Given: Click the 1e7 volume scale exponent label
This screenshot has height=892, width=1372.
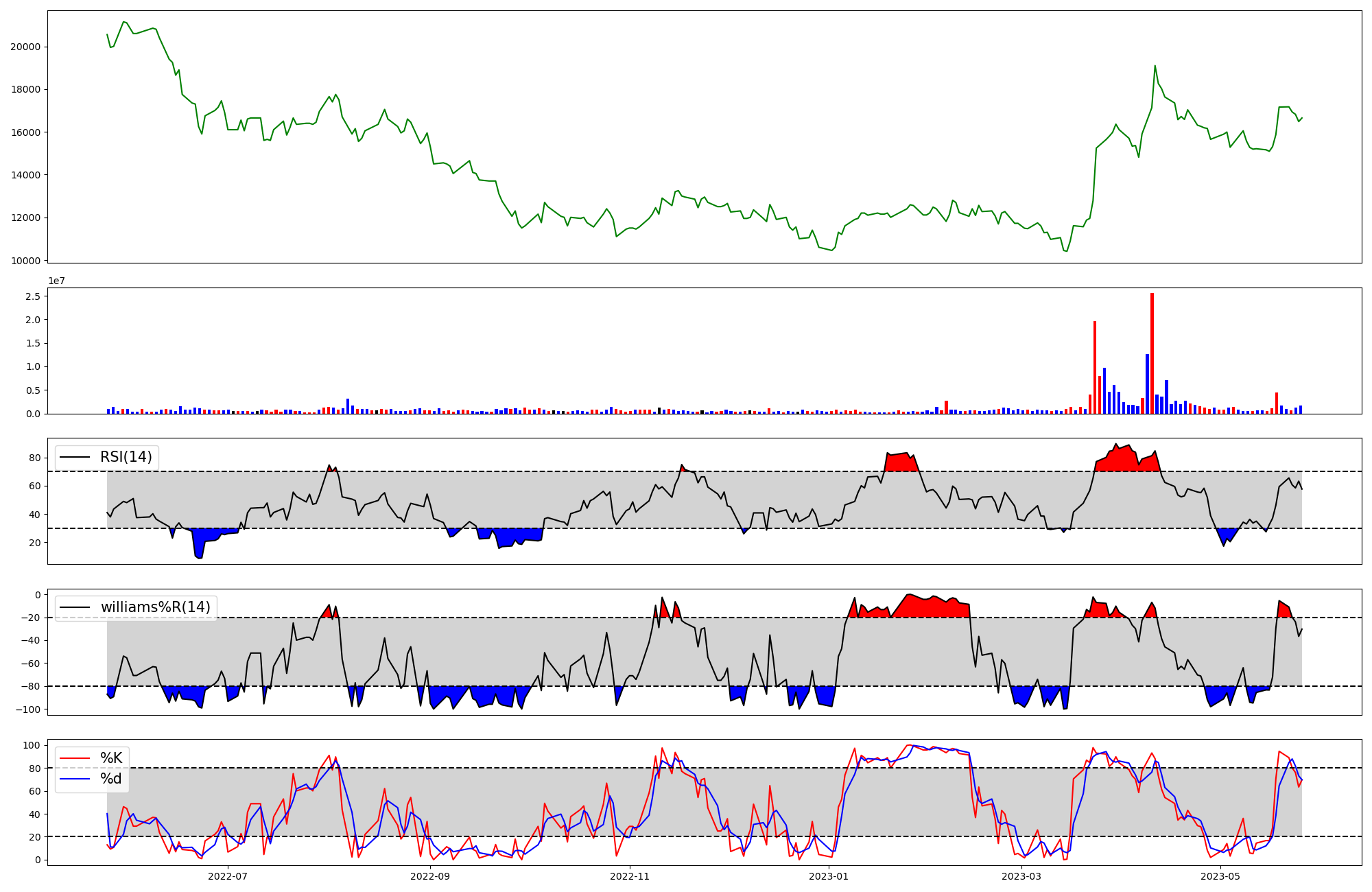Looking at the screenshot, I should pyautogui.click(x=56, y=281).
